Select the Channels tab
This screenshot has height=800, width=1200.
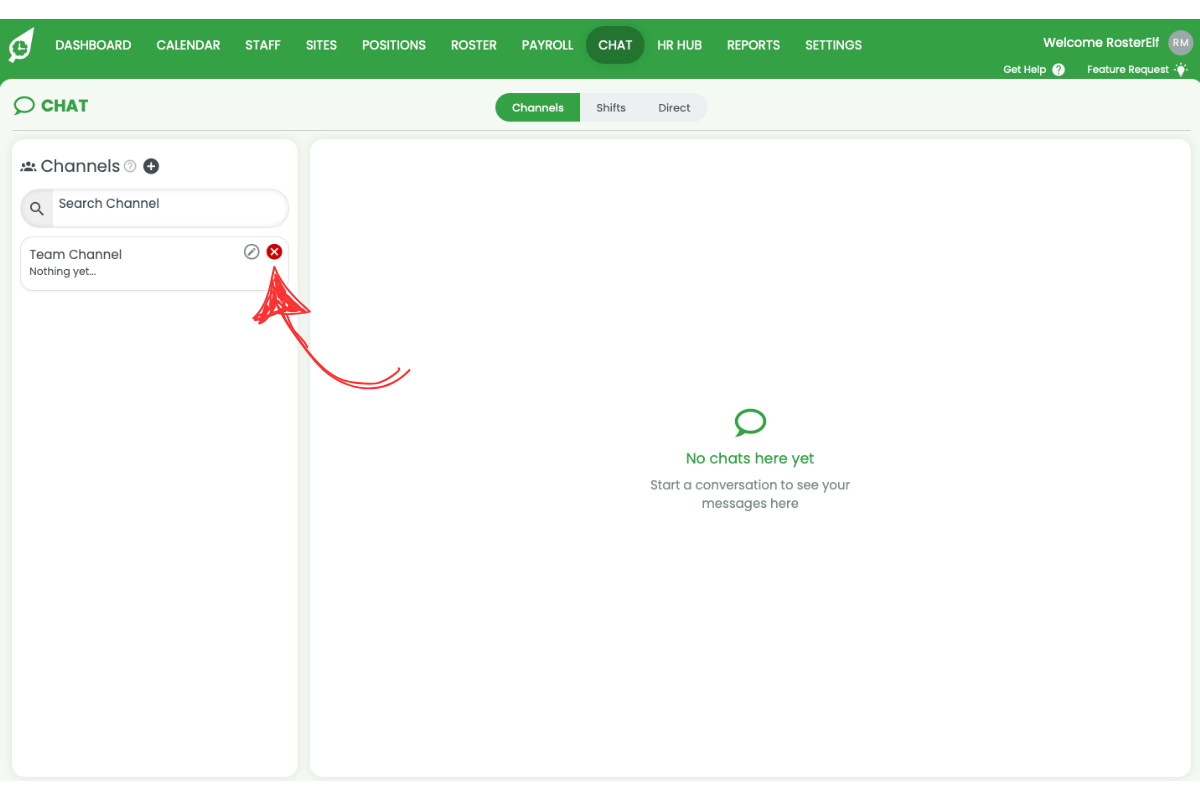tap(538, 108)
